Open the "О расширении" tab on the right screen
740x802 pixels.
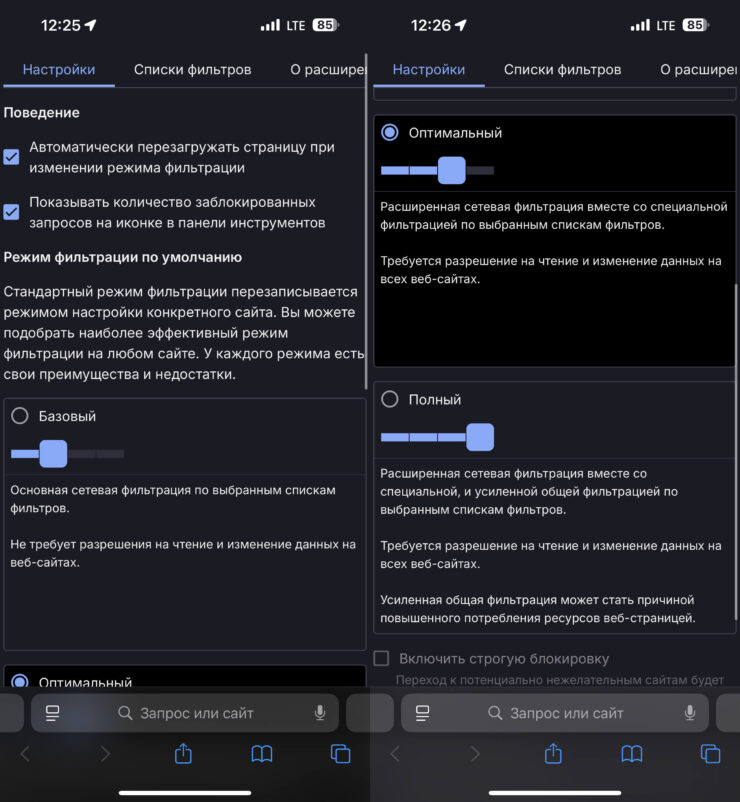[x=698, y=70]
